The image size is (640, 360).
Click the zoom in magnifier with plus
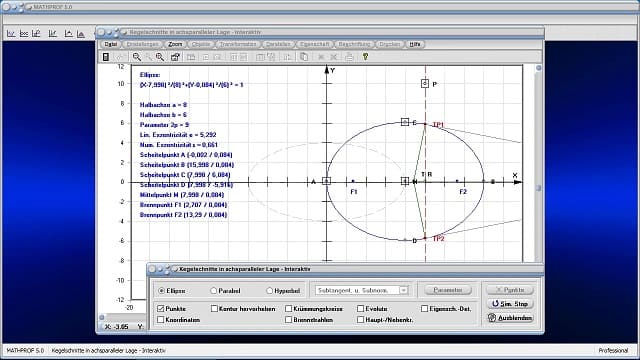pos(160,57)
